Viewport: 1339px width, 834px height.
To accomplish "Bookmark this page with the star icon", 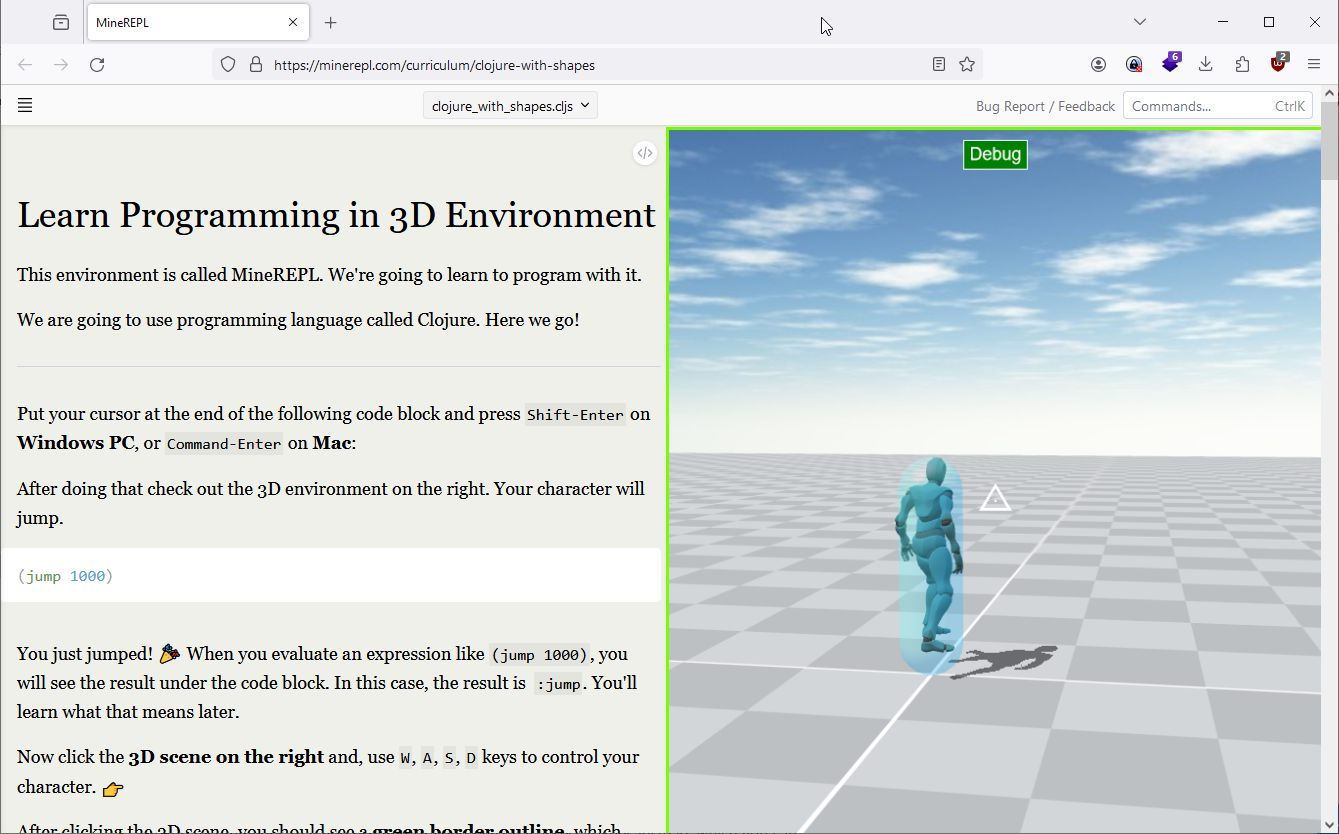I will click(x=967, y=64).
